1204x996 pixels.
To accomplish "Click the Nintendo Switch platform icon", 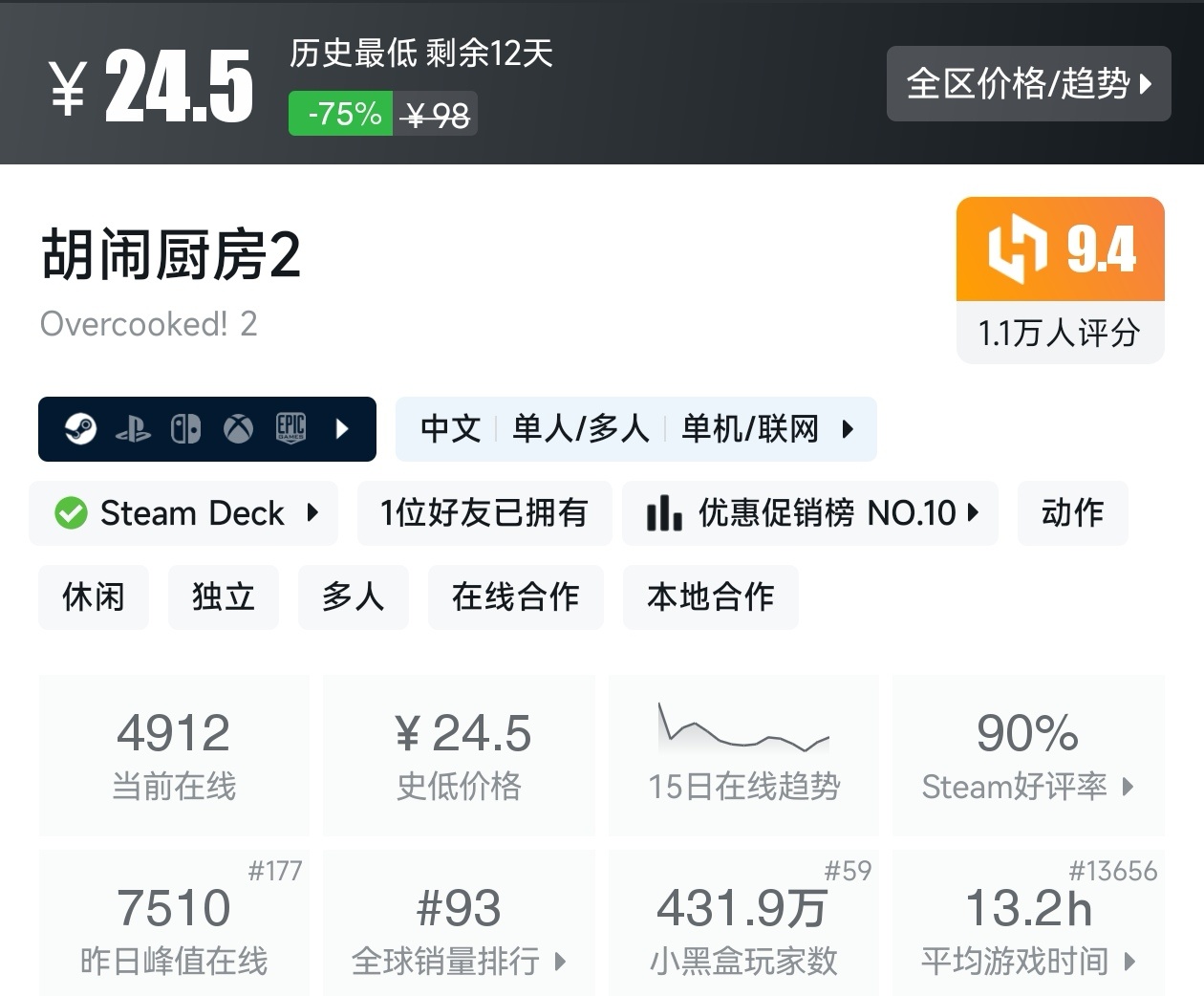I will 185,429.
